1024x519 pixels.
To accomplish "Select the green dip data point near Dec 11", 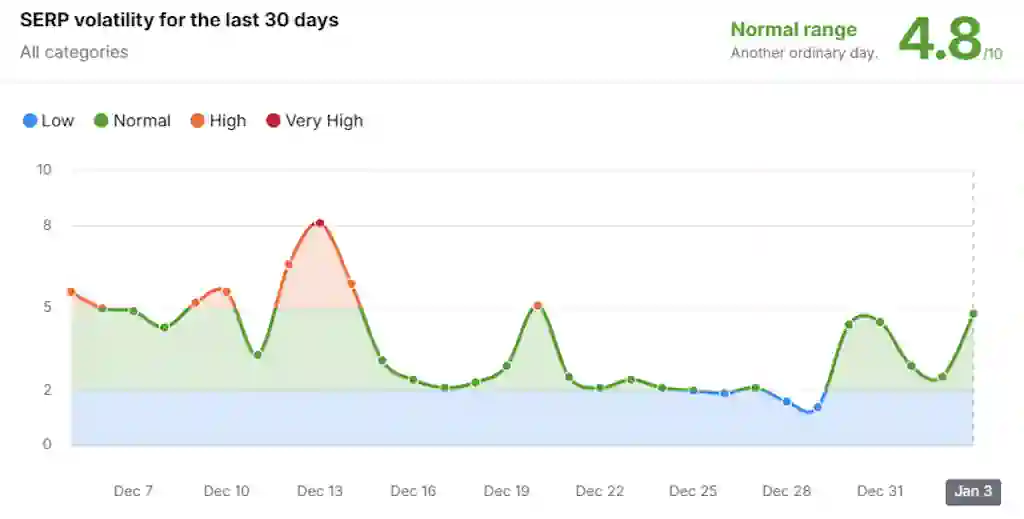I will click(257, 355).
